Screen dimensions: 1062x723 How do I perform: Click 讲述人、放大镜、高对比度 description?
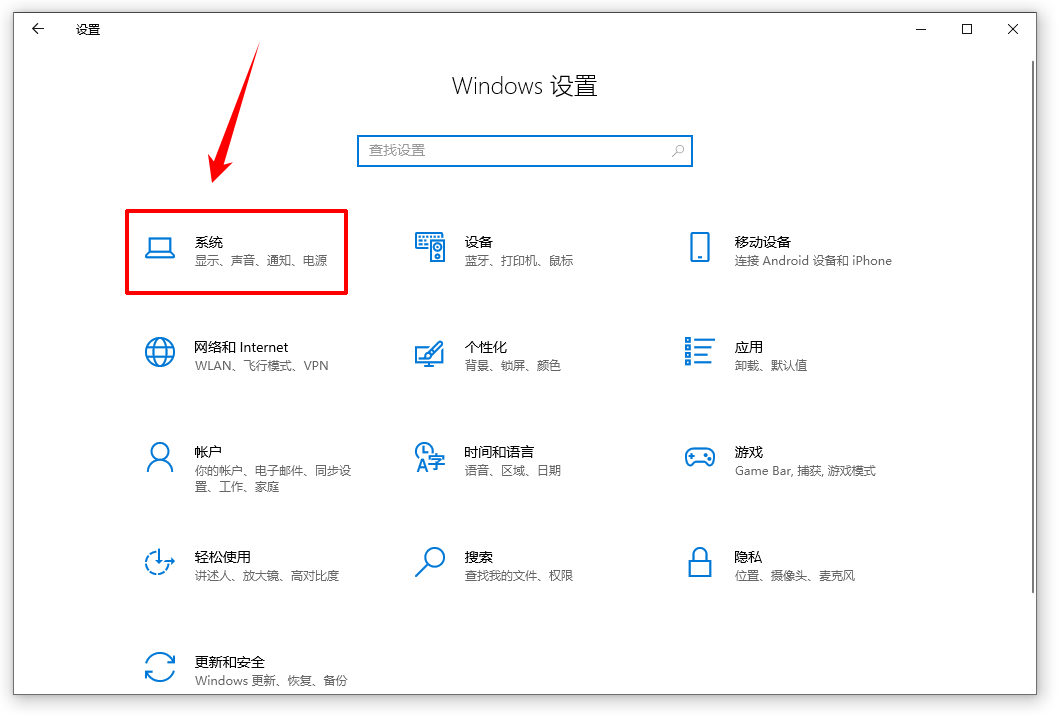tap(267, 576)
